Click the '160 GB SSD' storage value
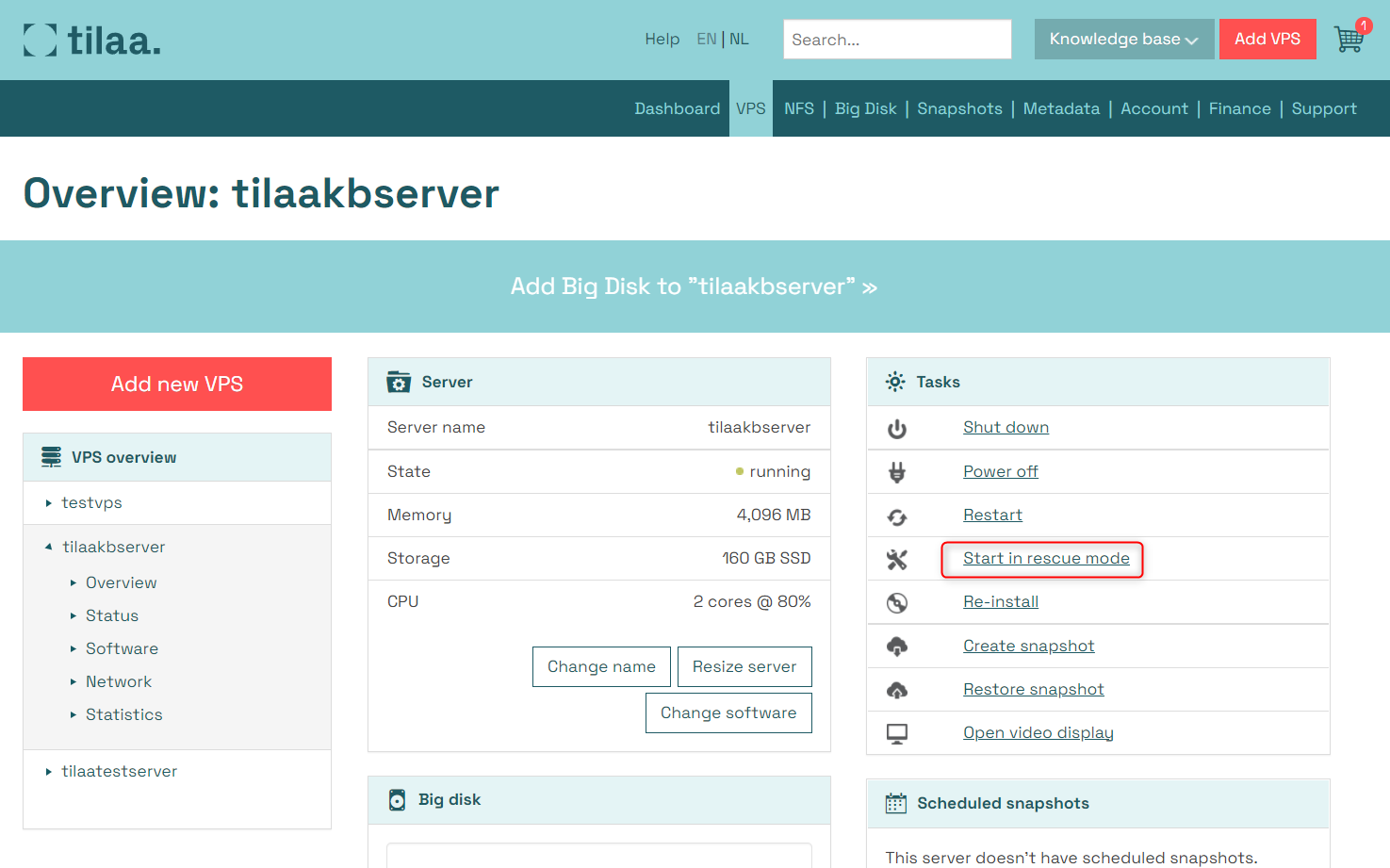 click(766, 558)
